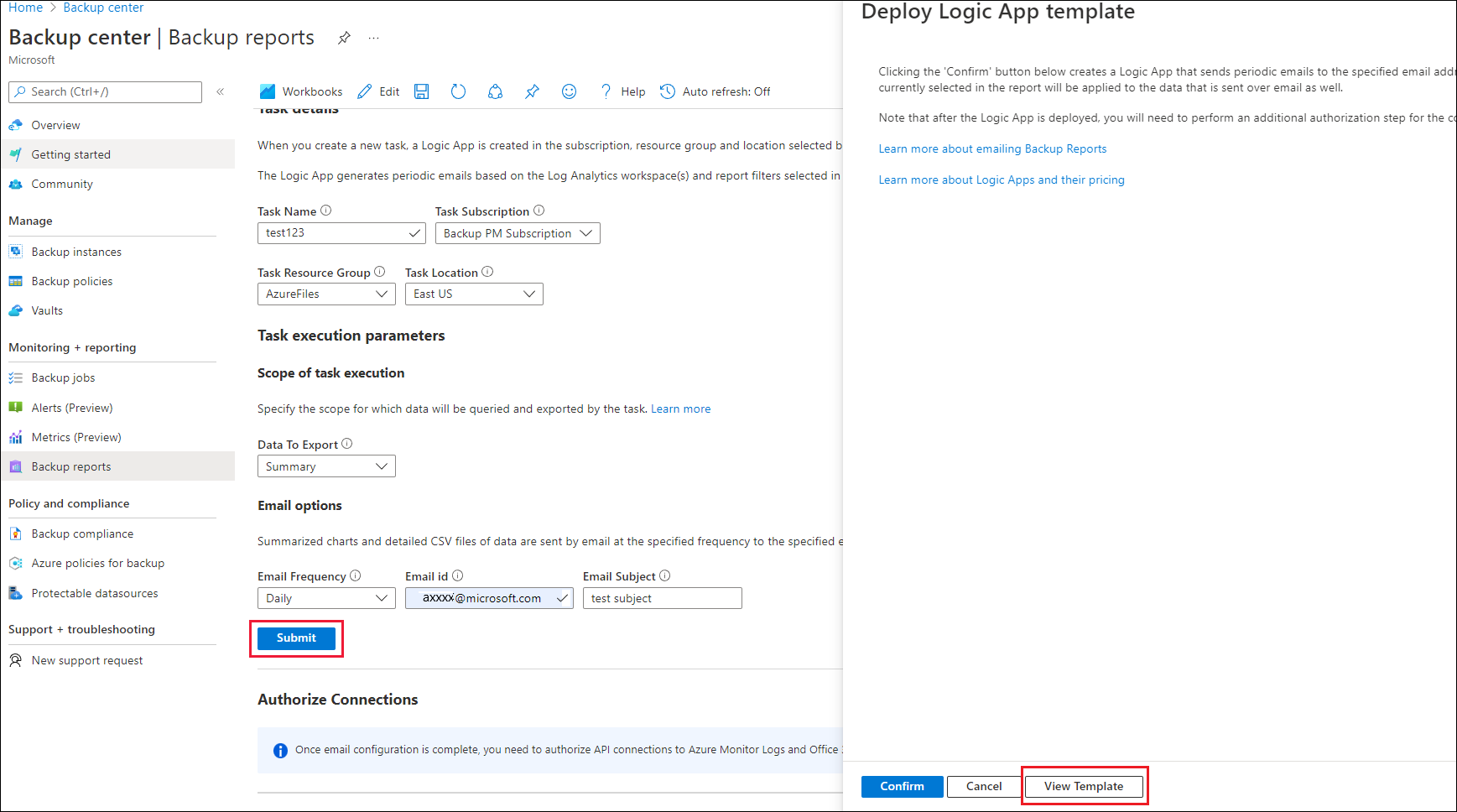The height and width of the screenshot is (812, 1457).
Task: Pin Backup reports to dashboard
Action: point(532,91)
